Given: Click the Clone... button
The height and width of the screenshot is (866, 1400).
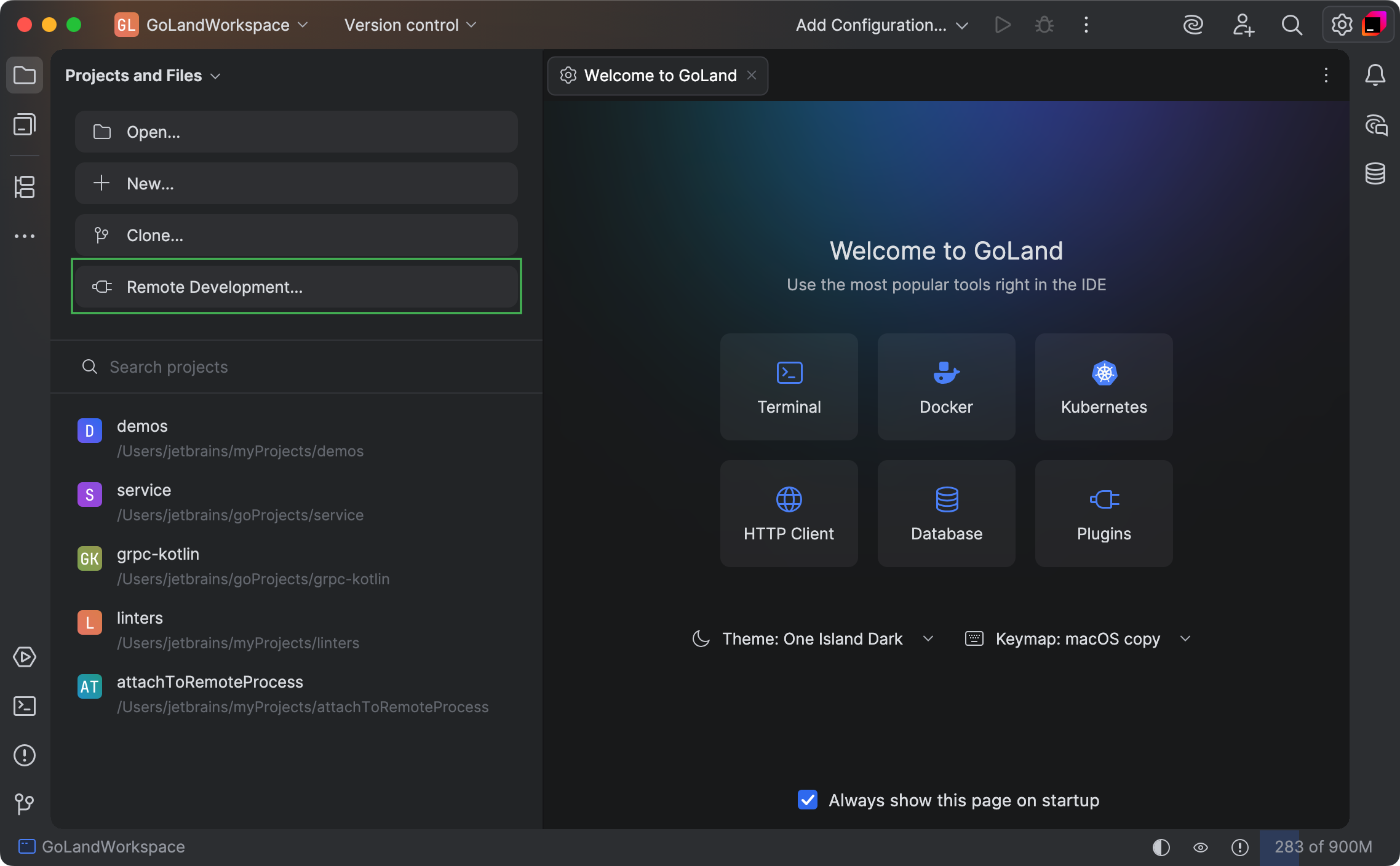Looking at the screenshot, I should pos(296,235).
